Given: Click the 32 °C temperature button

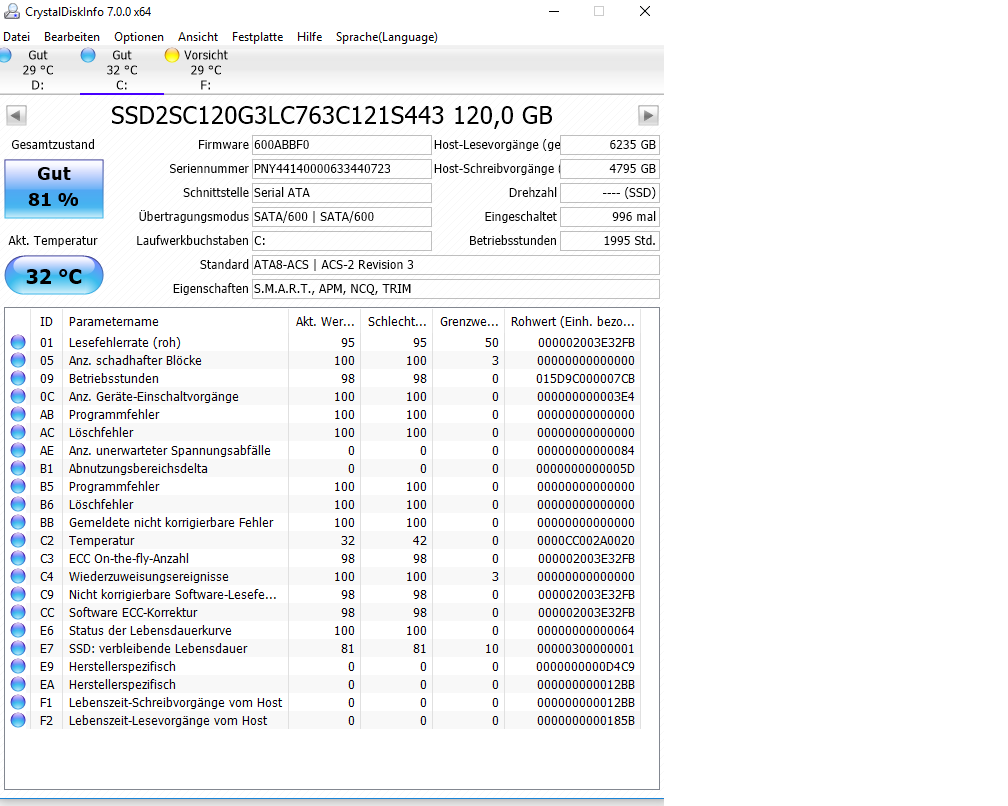Looking at the screenshot, I should click(x=54, y=276).
